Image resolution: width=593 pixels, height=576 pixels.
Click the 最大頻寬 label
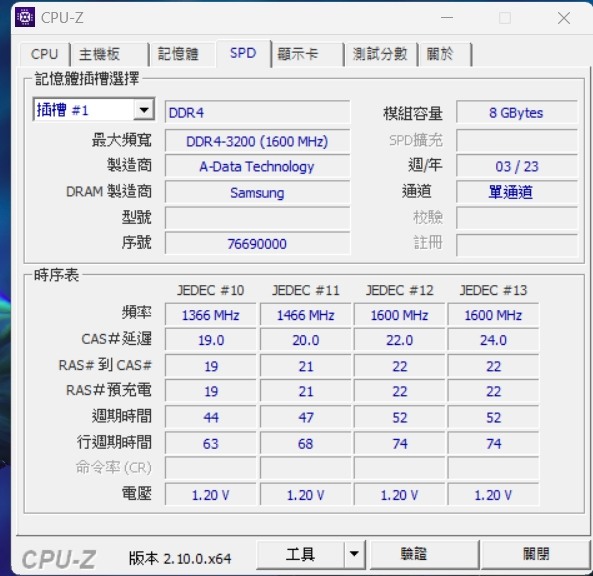(x=122, y=140)
